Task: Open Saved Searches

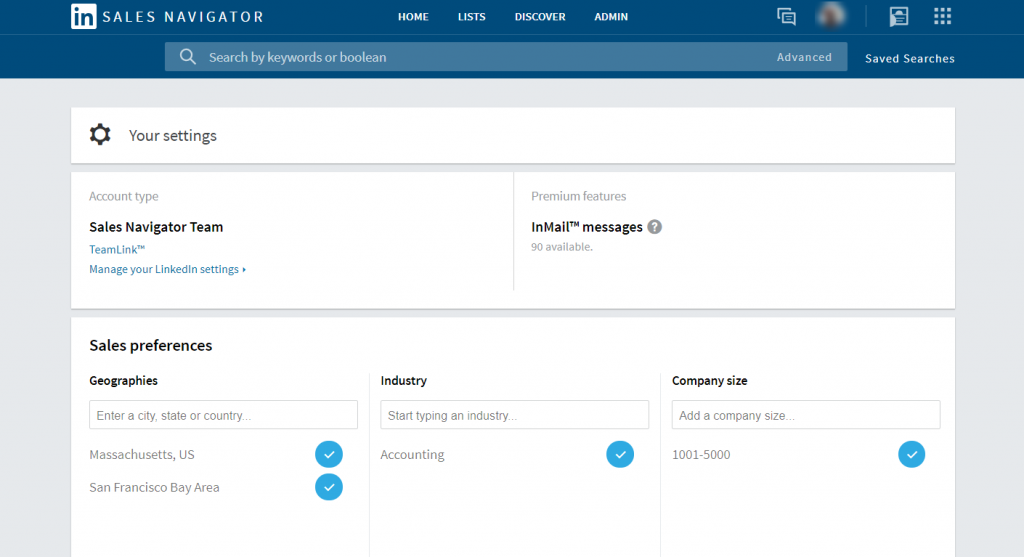Action: coord(909,58)
